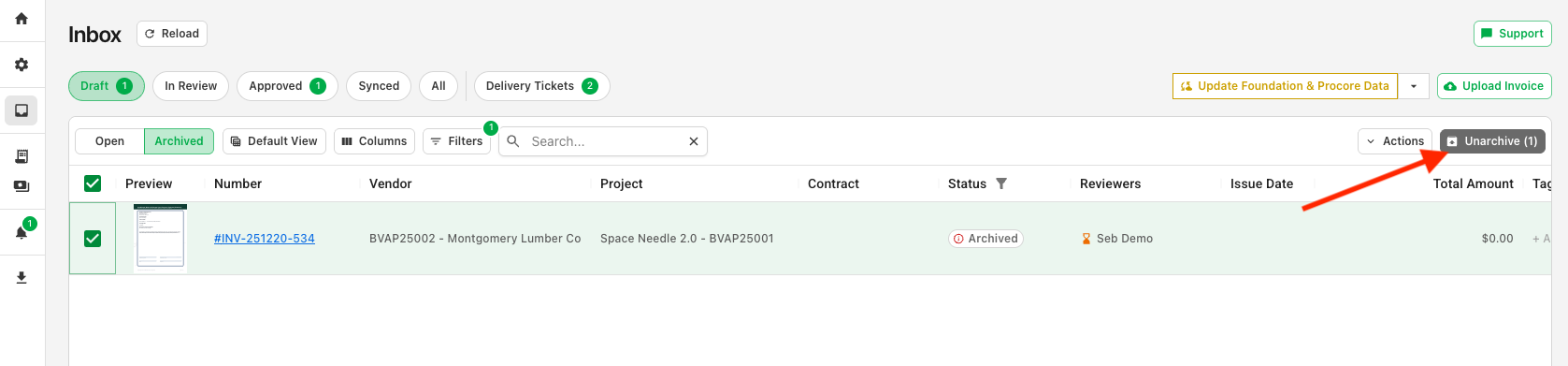Sort by the Number column header
The height and width of the screenshot is (366, 1568).
(x=237, y=183)
